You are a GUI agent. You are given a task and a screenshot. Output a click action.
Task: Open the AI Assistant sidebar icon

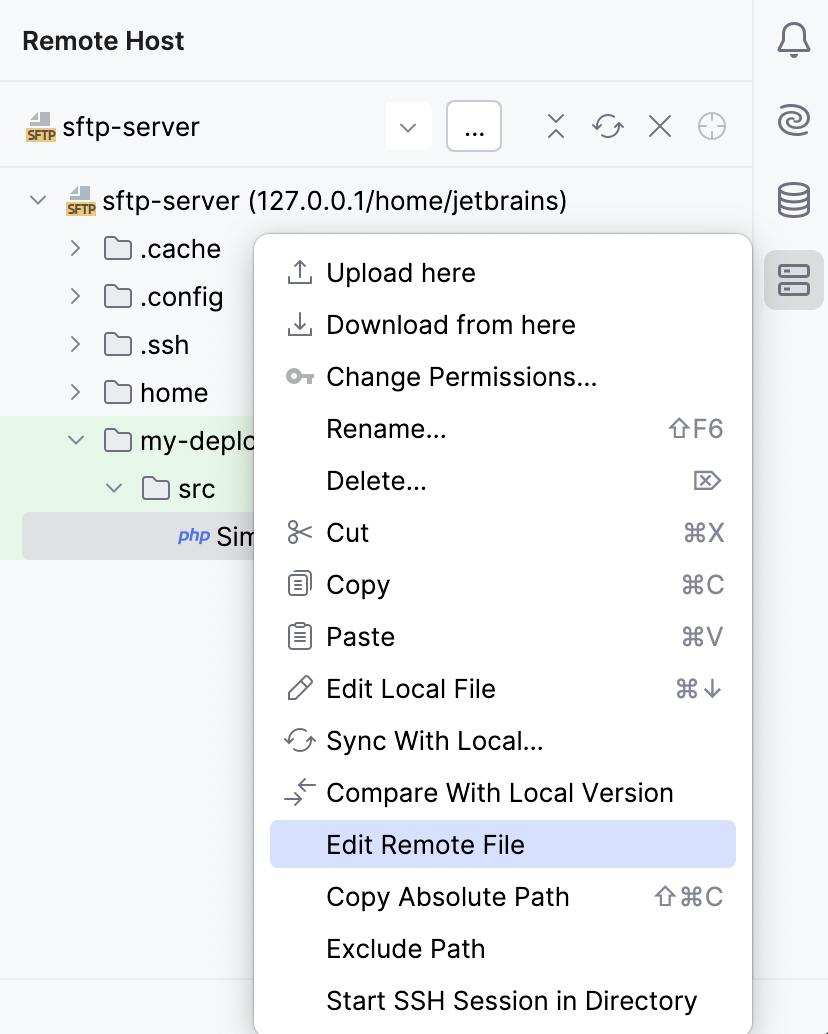pos(793,120)
